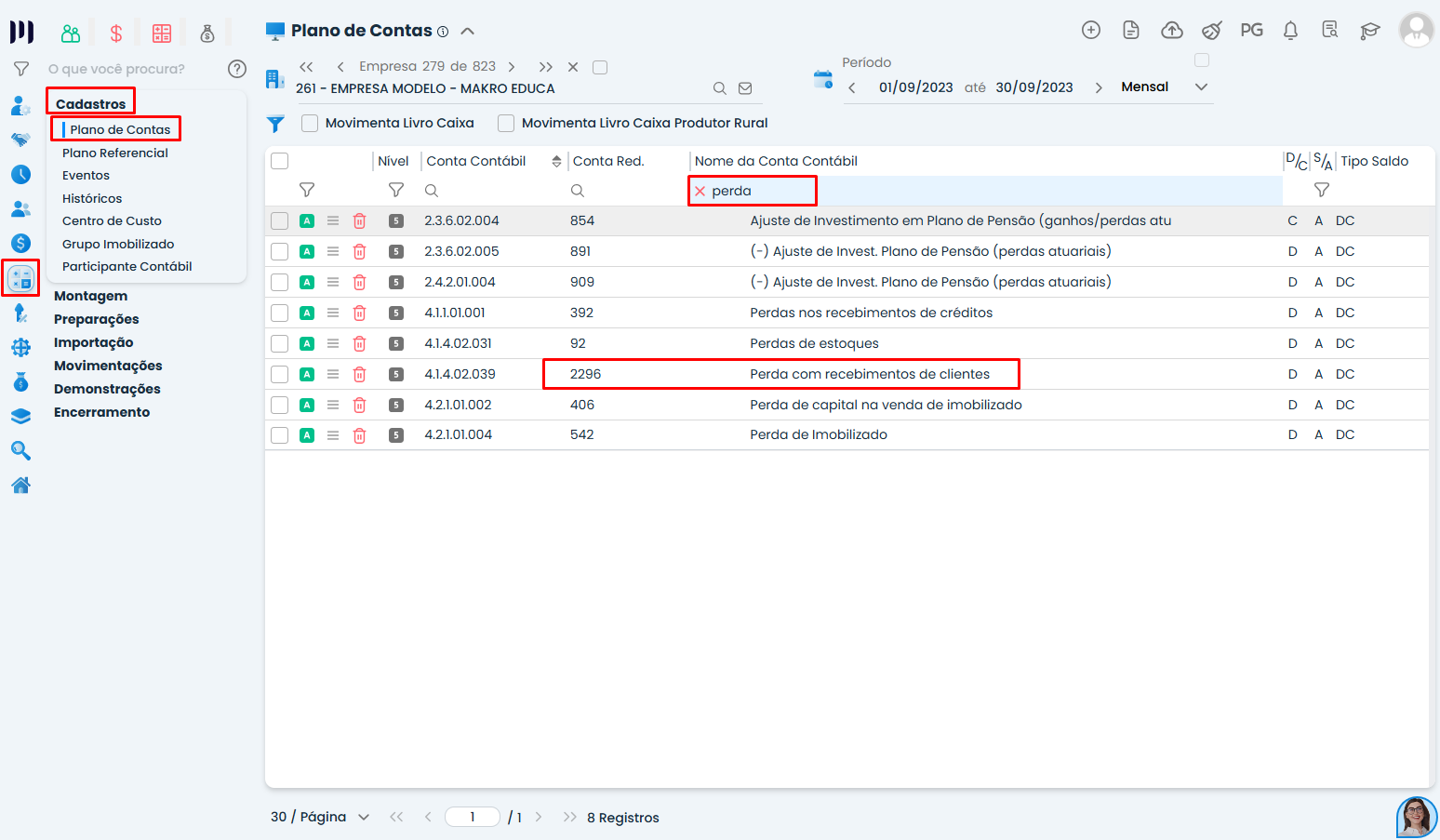Select row checkbox for Perdas de estoques
Screen dimensions: 1440x840
[x=279, y=343]
